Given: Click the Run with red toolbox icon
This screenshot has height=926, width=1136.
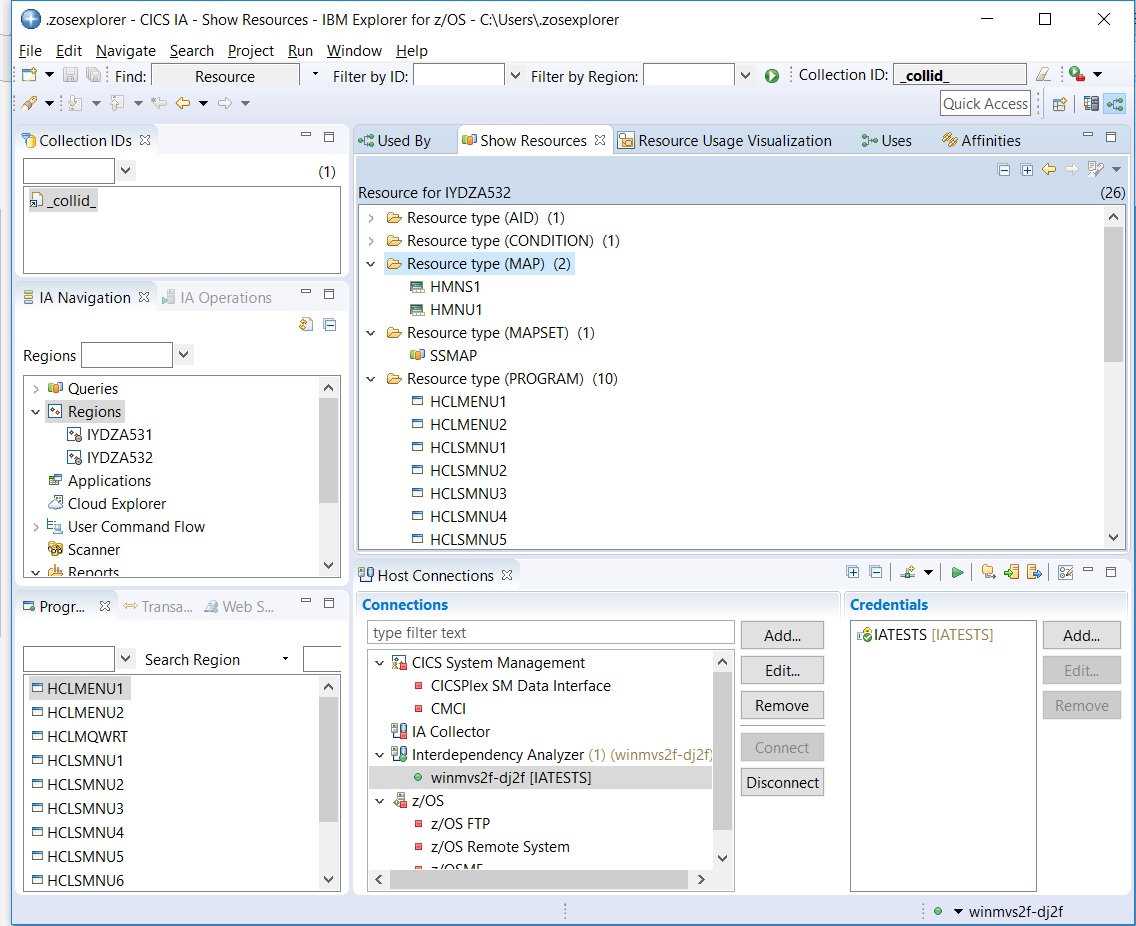Looking at the screenshot, I should pyautogui.click(x=1077, y=74).
